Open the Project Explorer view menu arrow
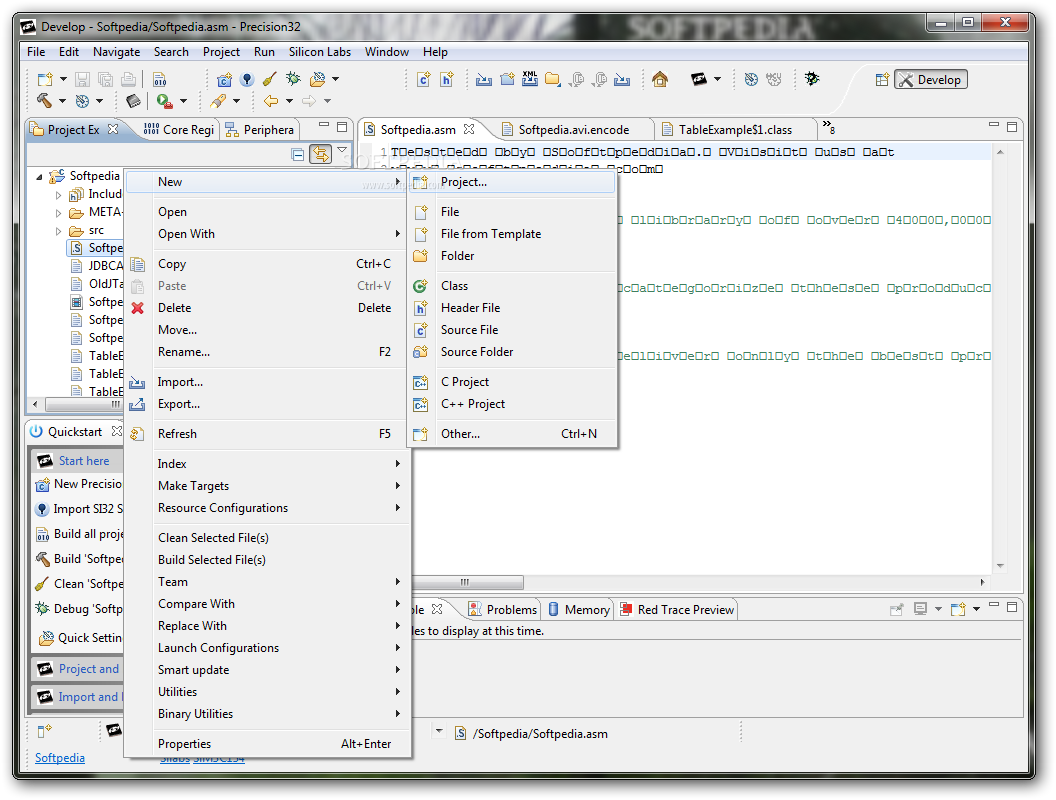The width and height of the screenshot is (1056, 800). click(342, 150)
